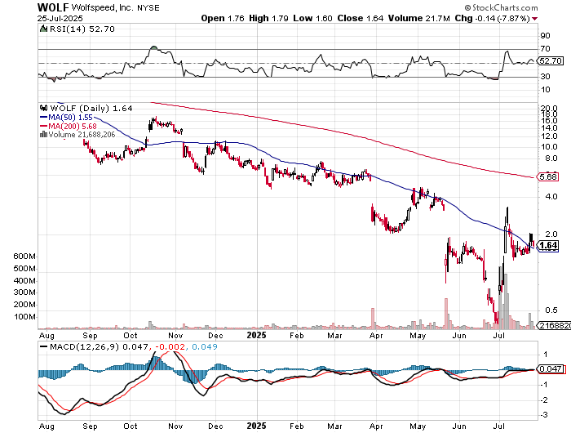Image resolution: width=571 pixels, height=433 pixels.
Task: Click the Volume 21.7M value in the header
Action: pos(419,18)
